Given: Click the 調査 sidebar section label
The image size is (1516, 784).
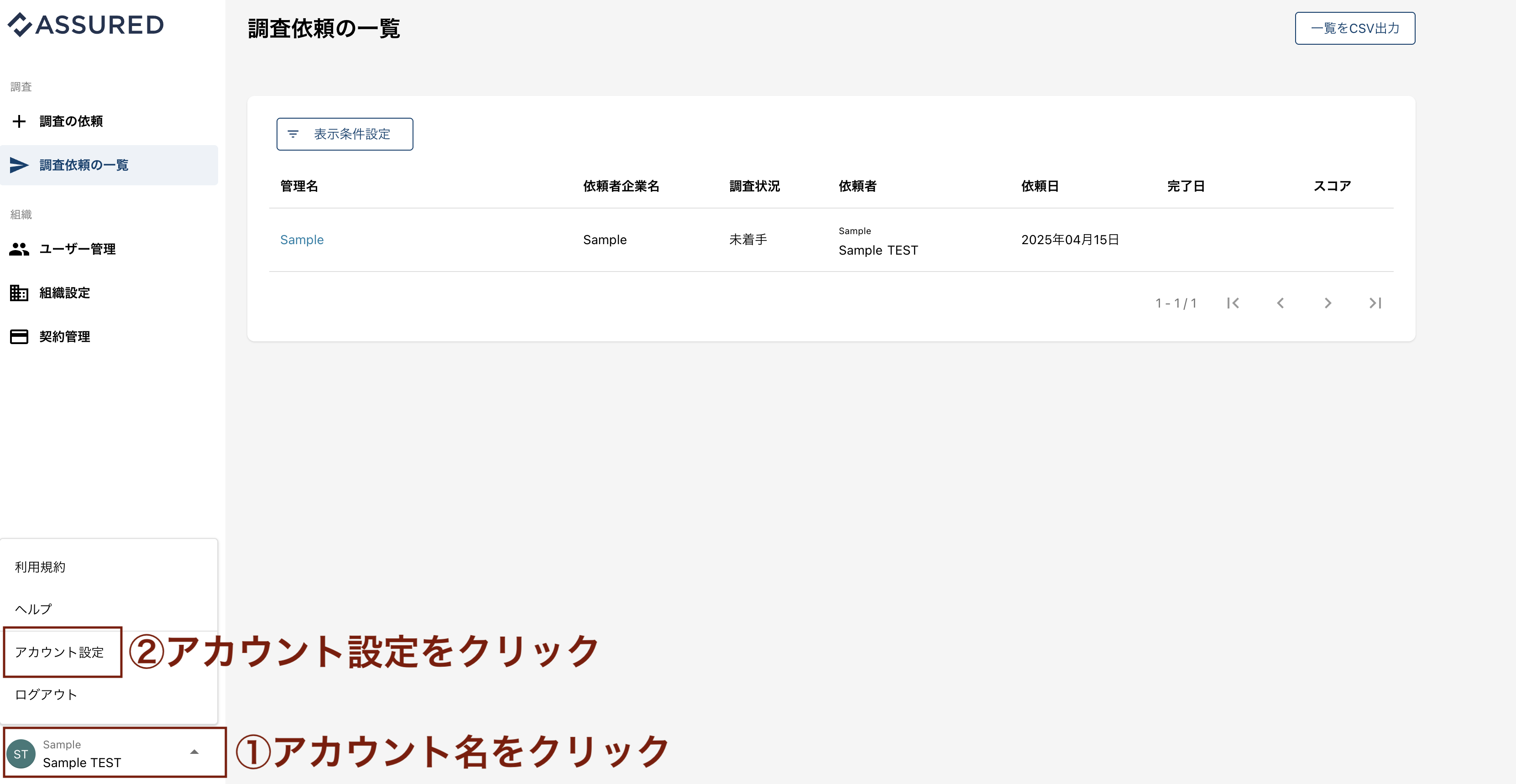Looking at the screenshot, I should tap(21, 87).
